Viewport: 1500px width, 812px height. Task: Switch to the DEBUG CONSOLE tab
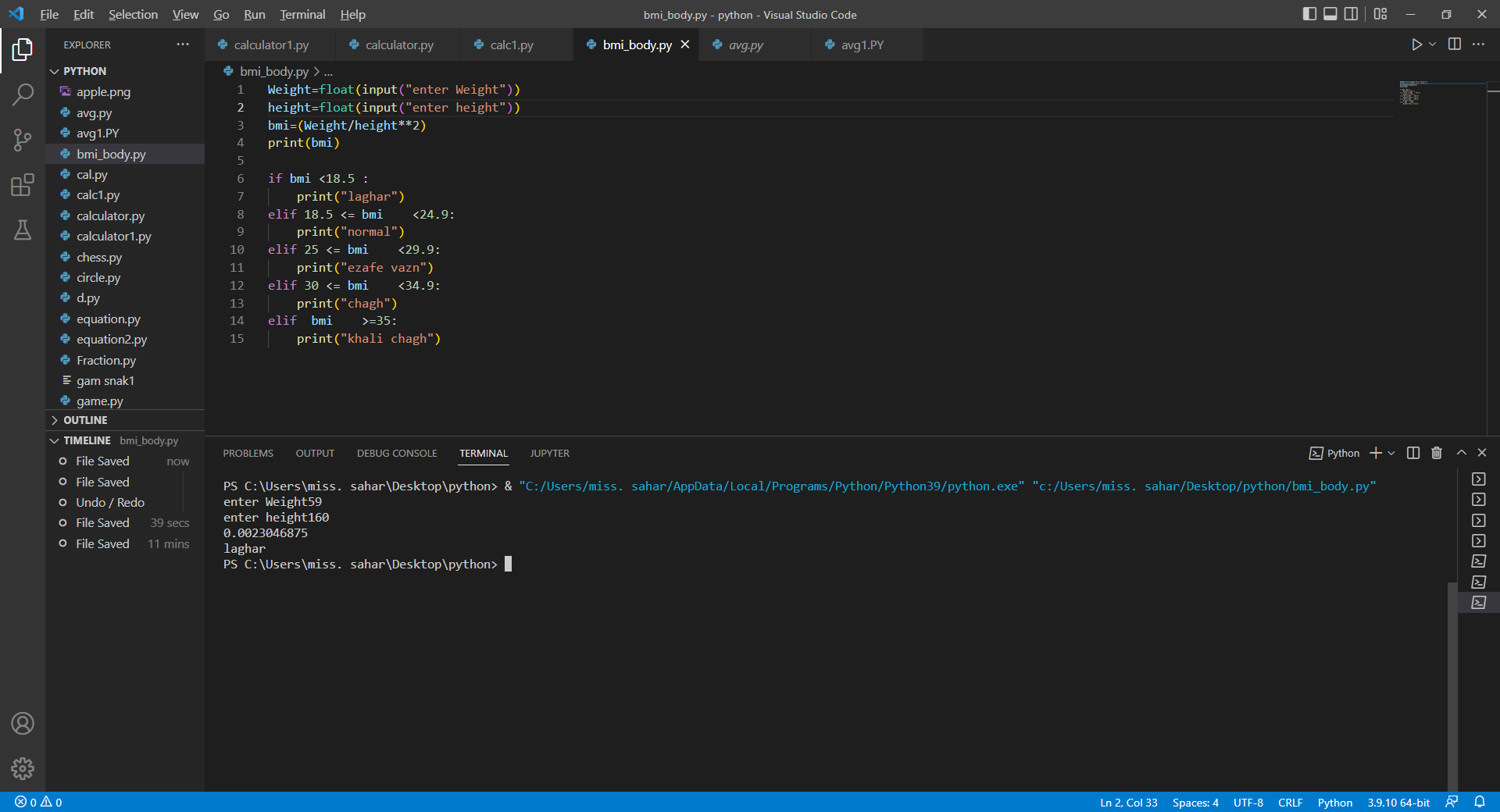coord(396,453)
